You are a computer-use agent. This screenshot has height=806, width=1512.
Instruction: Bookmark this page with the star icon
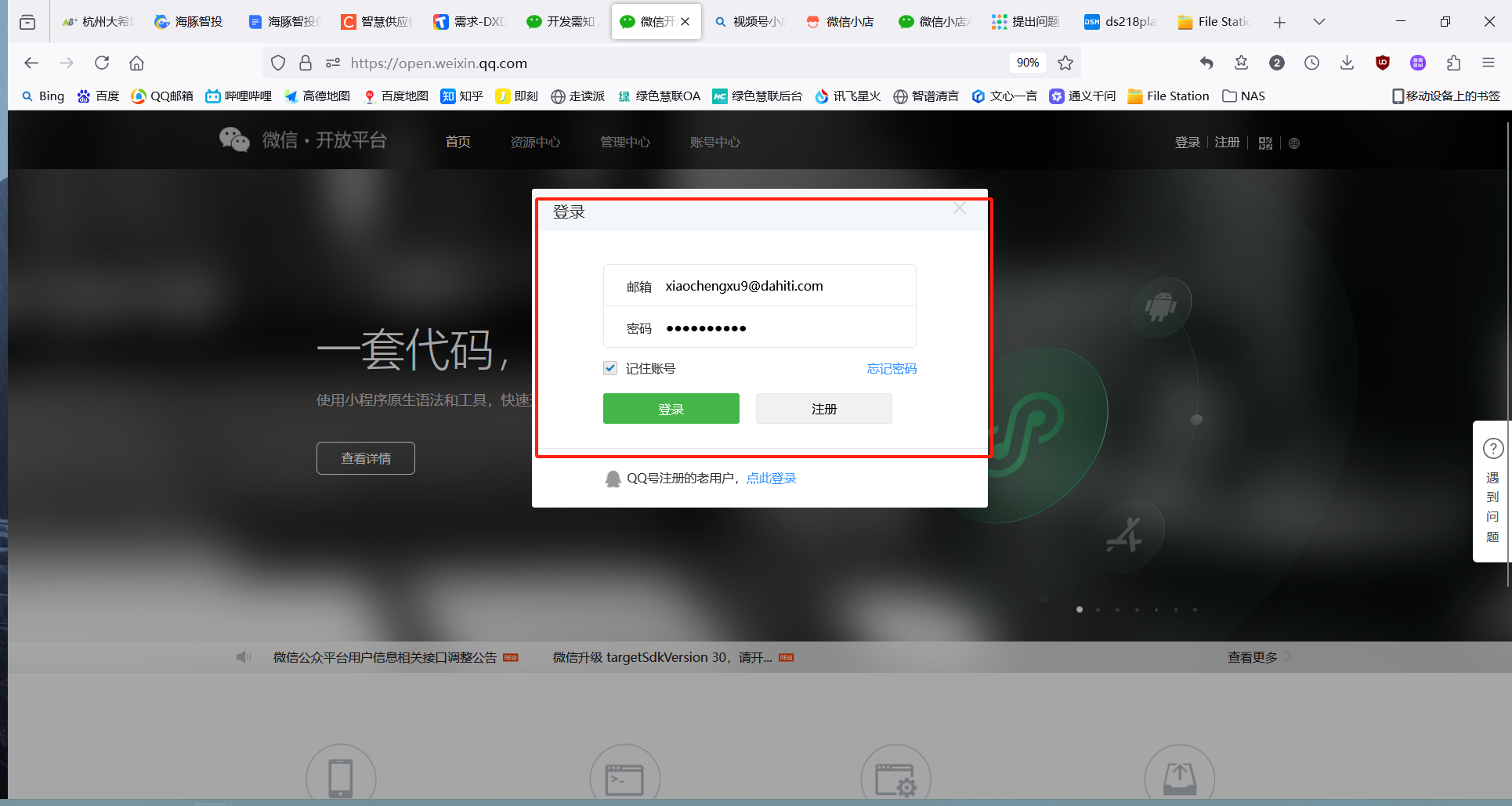(x=1065, y=63)
